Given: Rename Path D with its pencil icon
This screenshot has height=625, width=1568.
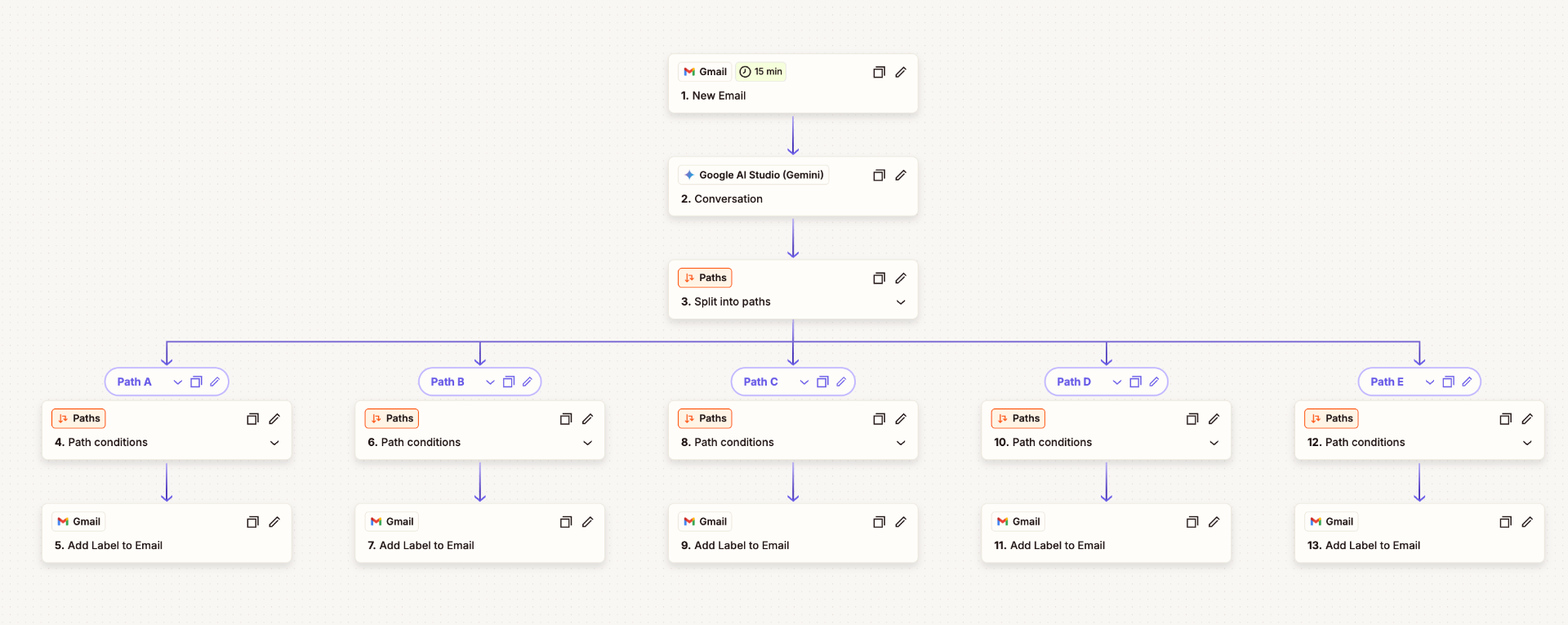Looking at the screenshot, I should (x=1154, y=382).
